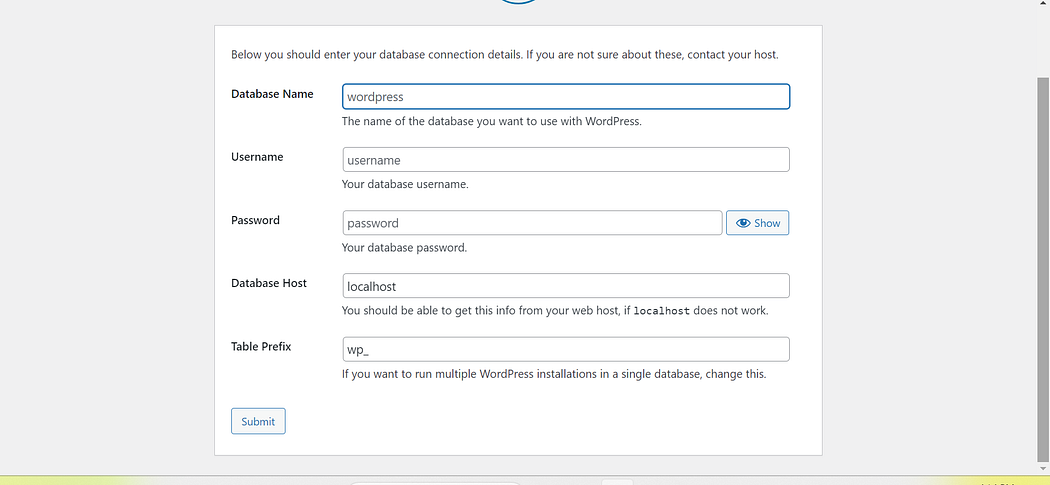Click the intro text about connection details

tap(505, 55)
